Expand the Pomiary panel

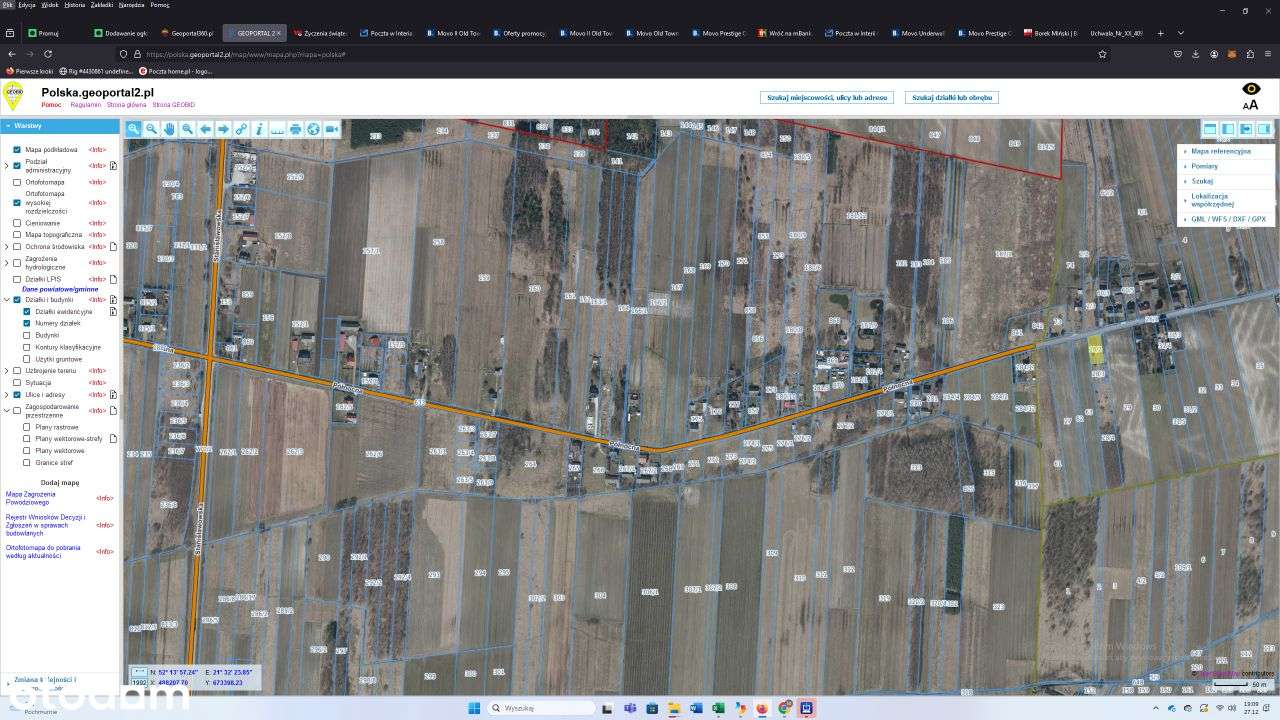(1226, 166)
